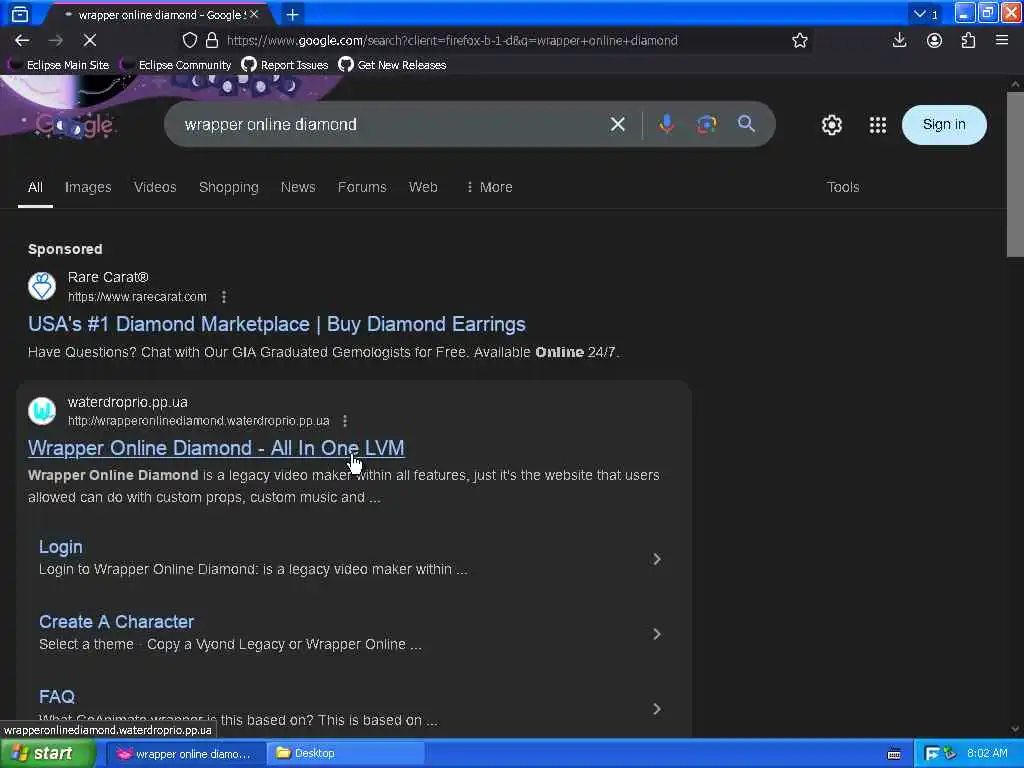
Task: Switch to the Shopping tab
Action: (x=229, y=187)
